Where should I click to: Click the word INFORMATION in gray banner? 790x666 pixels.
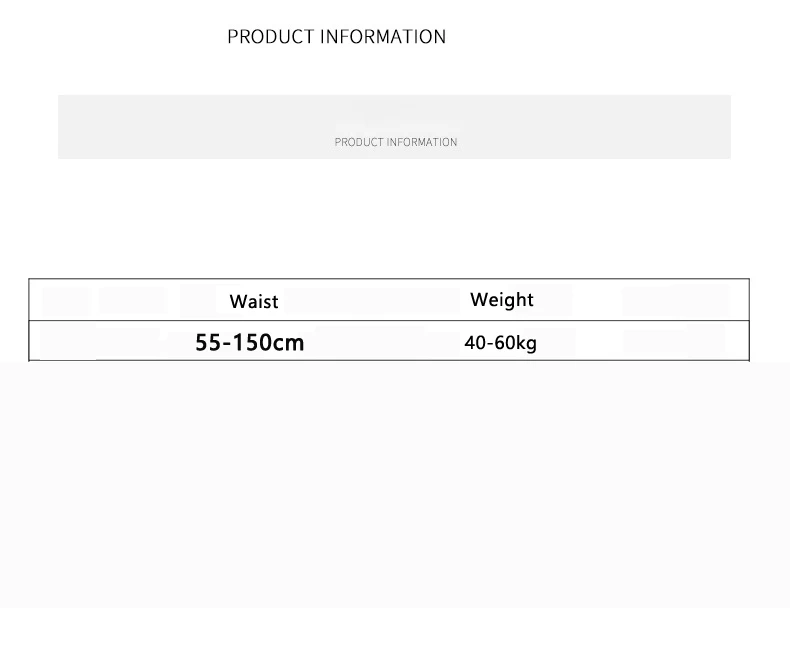point(422,143)
